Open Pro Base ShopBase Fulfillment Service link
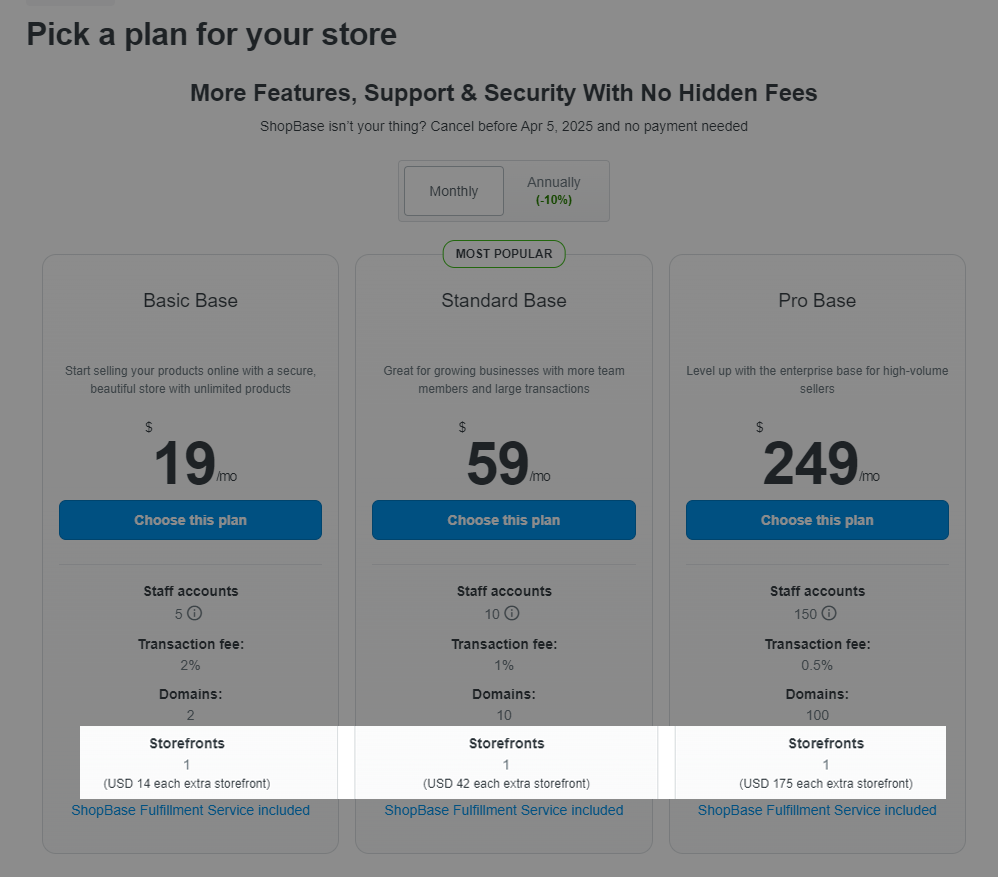Screen dimensions: 998x877 tap(817, 810)
